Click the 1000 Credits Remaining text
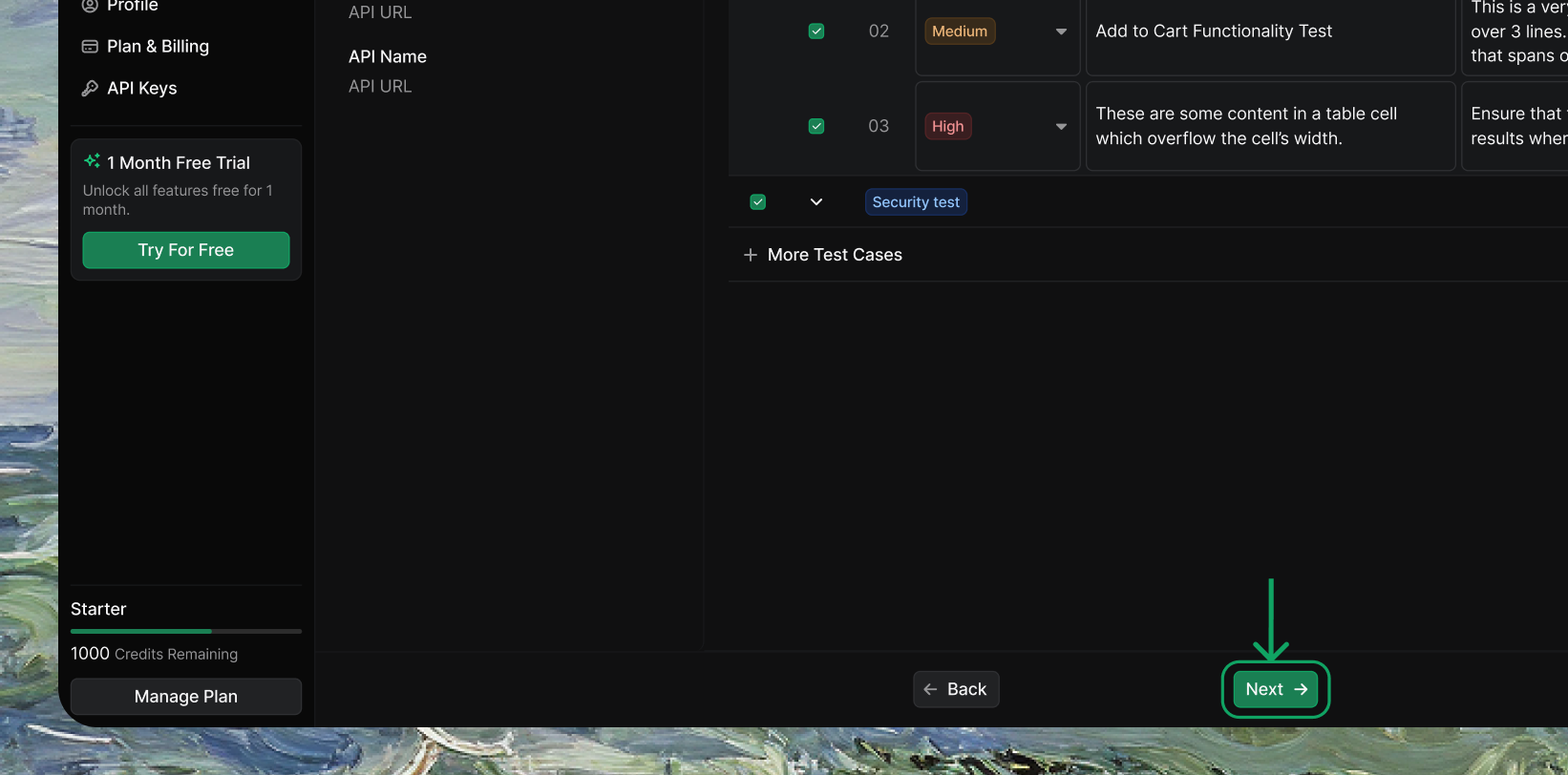The width and height of the screenshot is (1568, 775). click(155, 654)
